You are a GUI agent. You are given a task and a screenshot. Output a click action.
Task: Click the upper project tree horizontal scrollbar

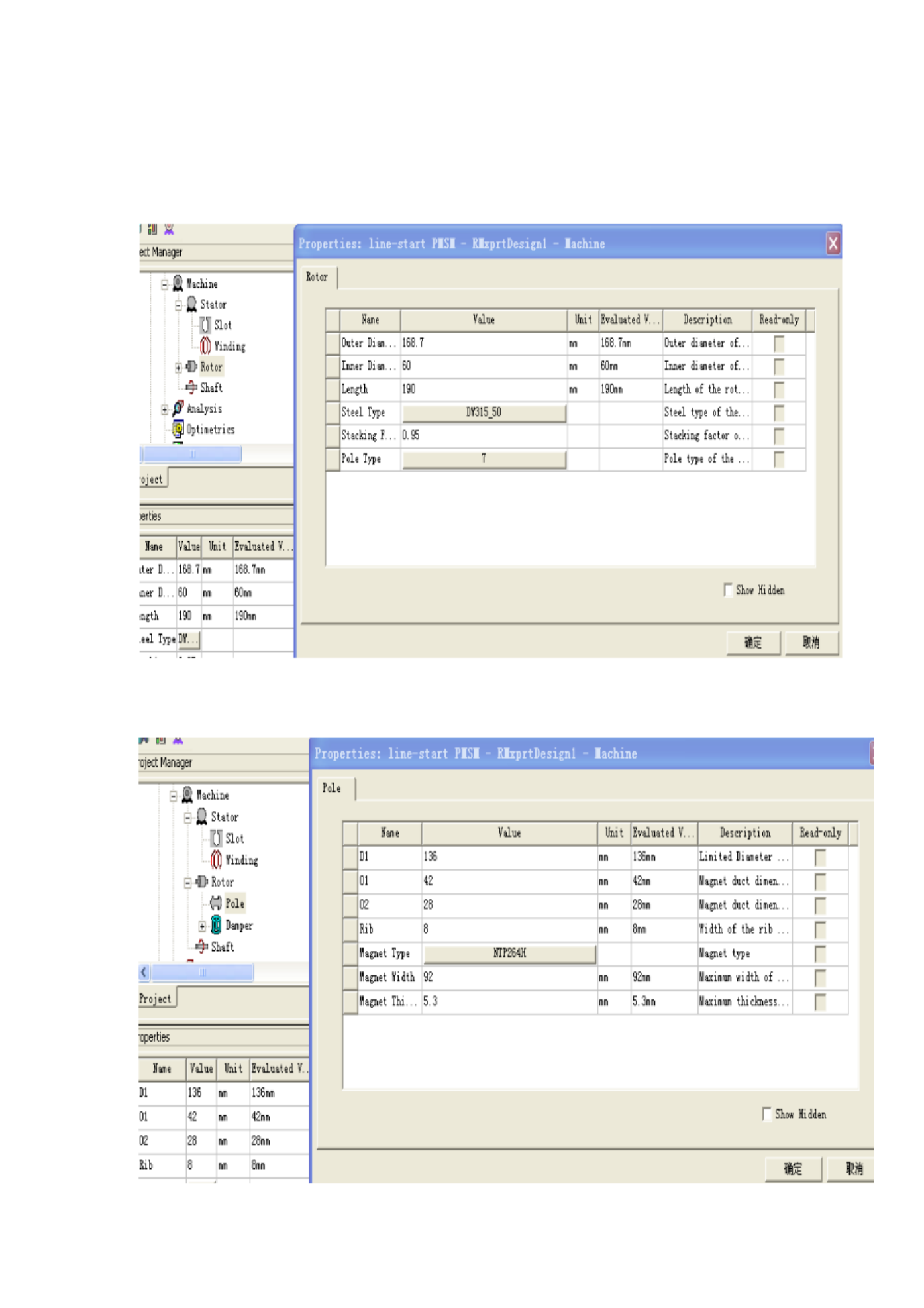point(192,454)
